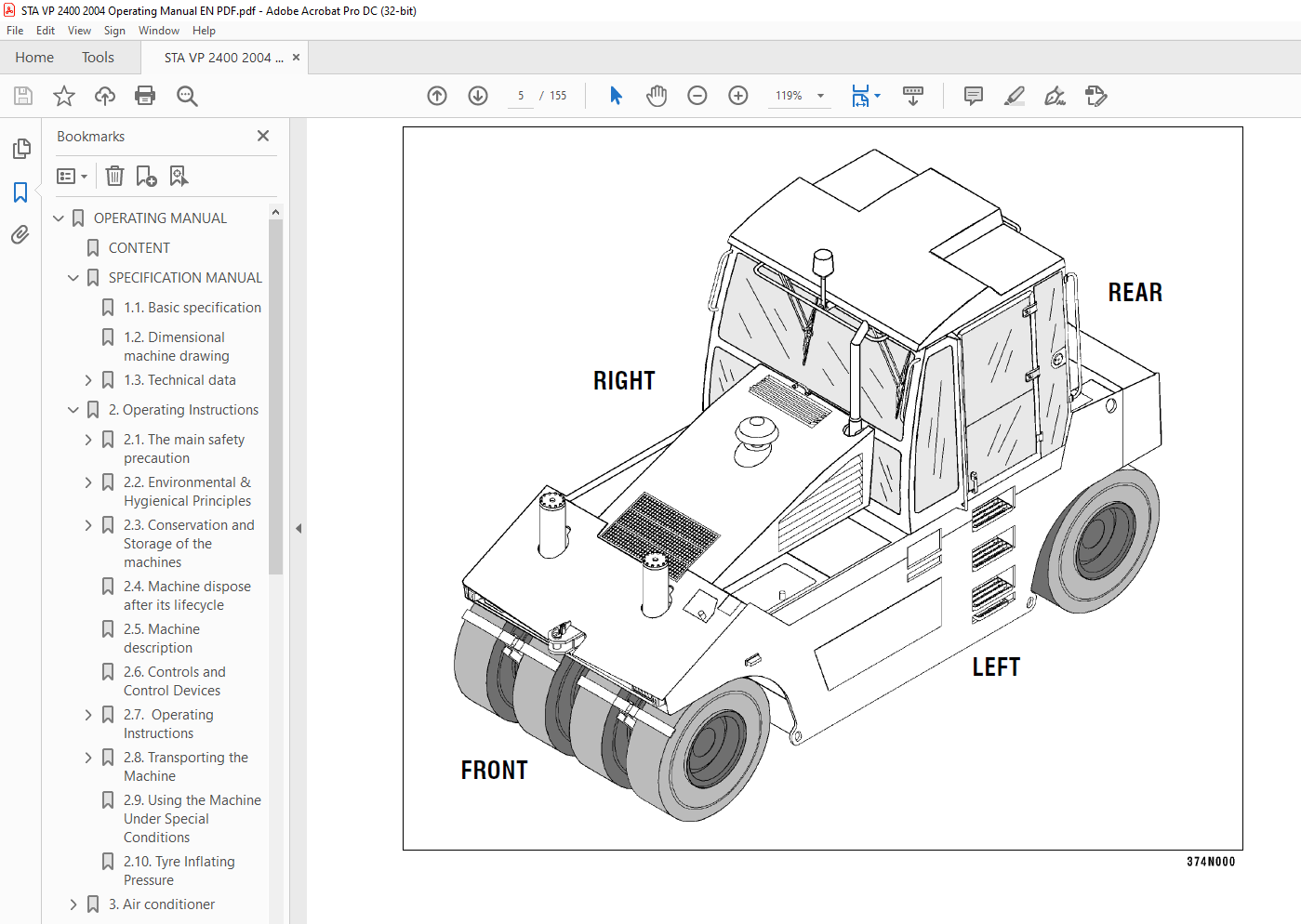Delete selected bookmark with trash icon
Image resolution: width=1301 pixels, height=924 pixels.
[x=114, y=176]
